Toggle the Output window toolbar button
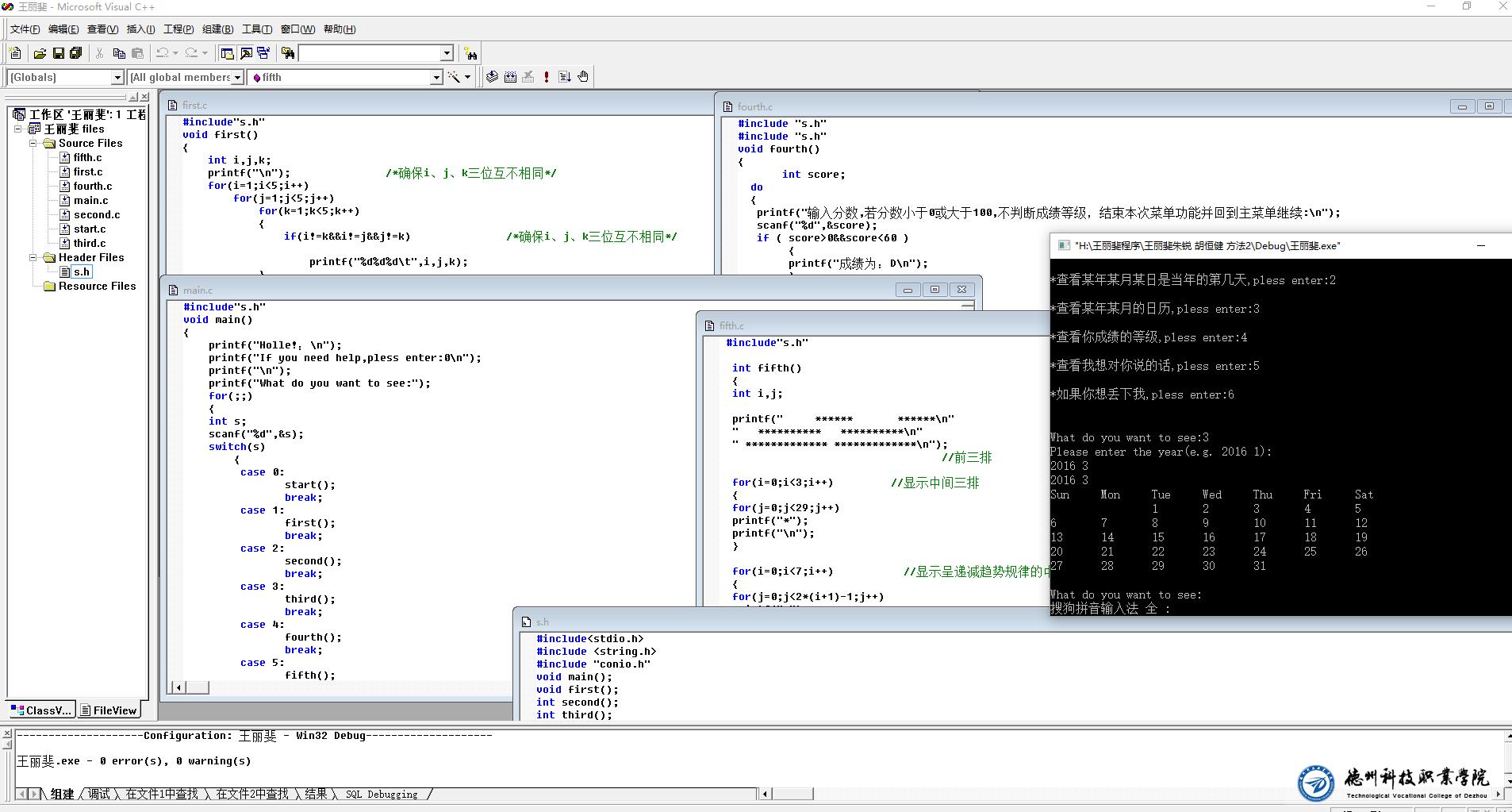 246,53
